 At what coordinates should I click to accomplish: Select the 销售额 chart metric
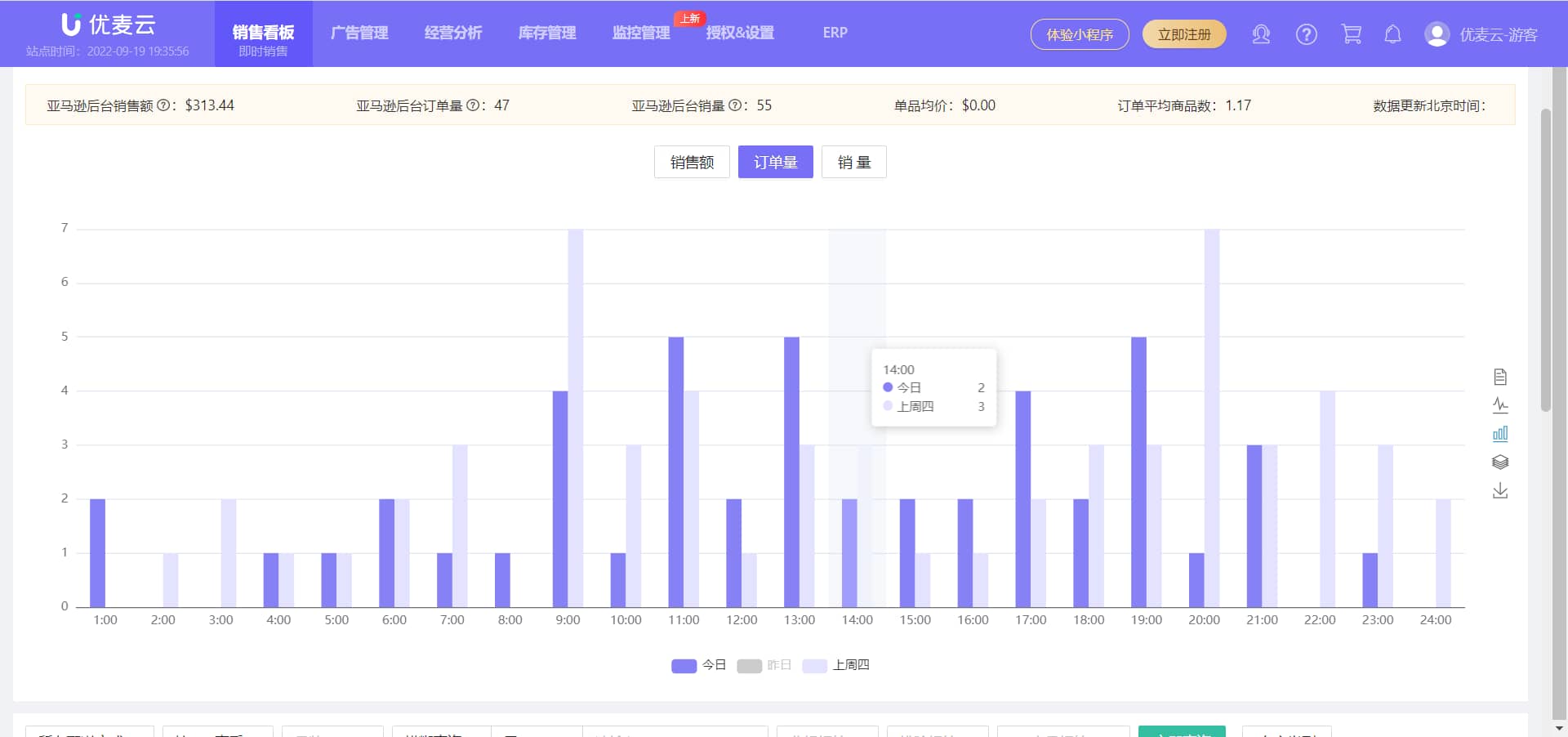click(x=692, y=162)
